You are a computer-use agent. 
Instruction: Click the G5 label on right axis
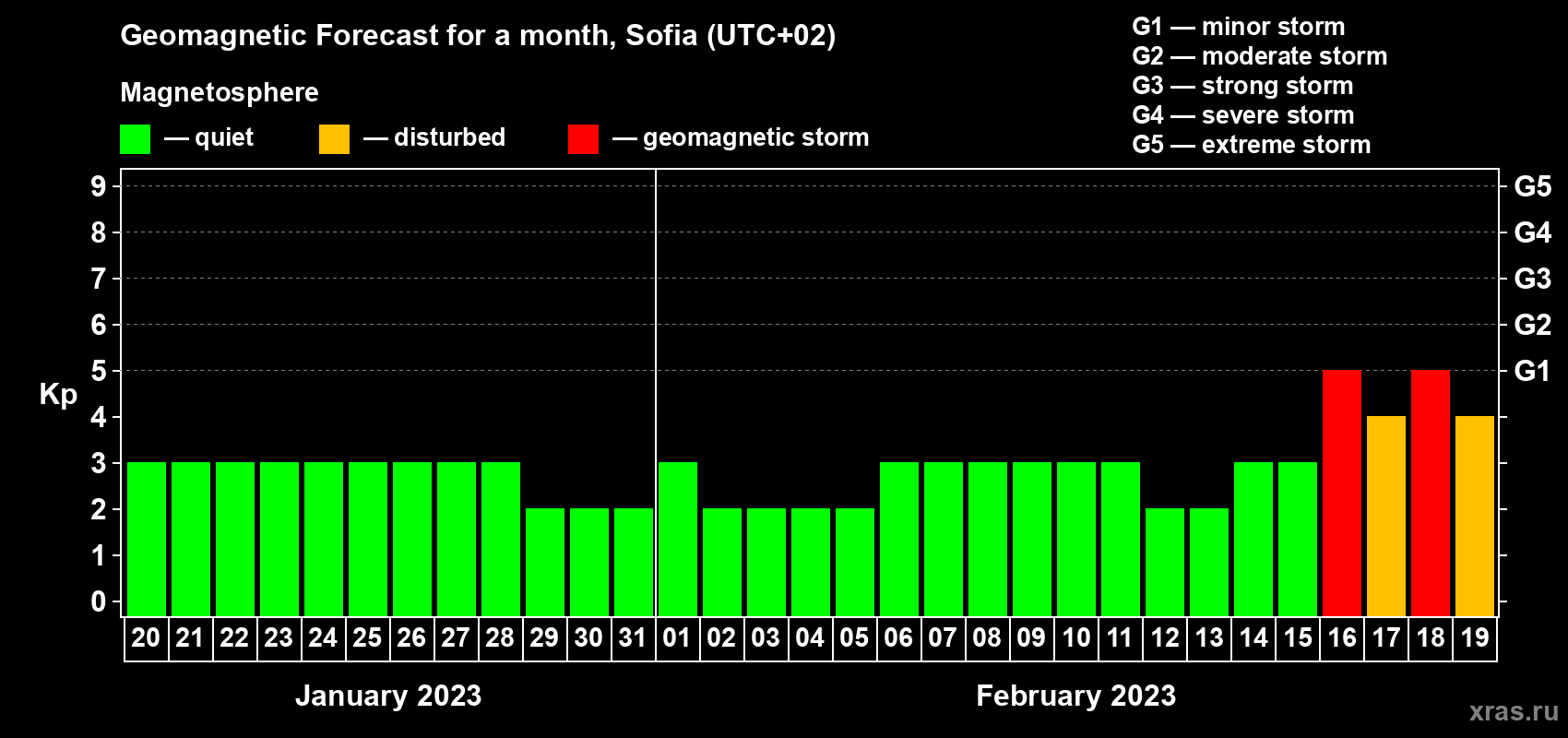(1533, 186)
